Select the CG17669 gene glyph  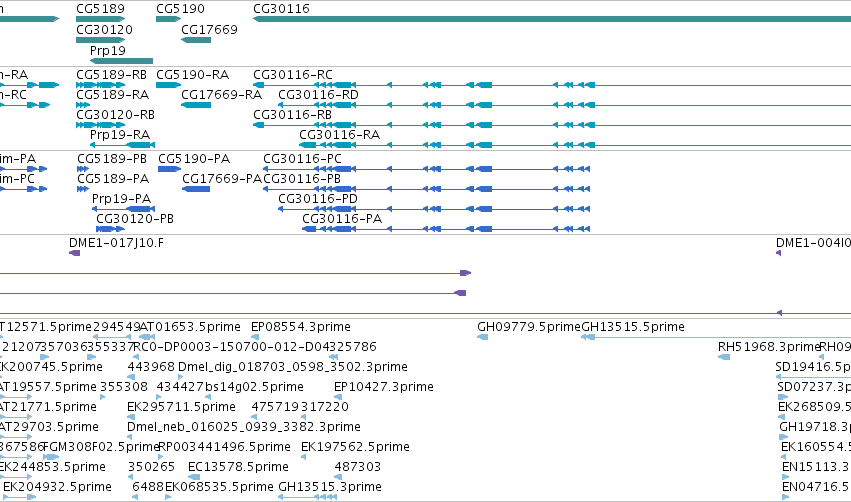(196, 40)
